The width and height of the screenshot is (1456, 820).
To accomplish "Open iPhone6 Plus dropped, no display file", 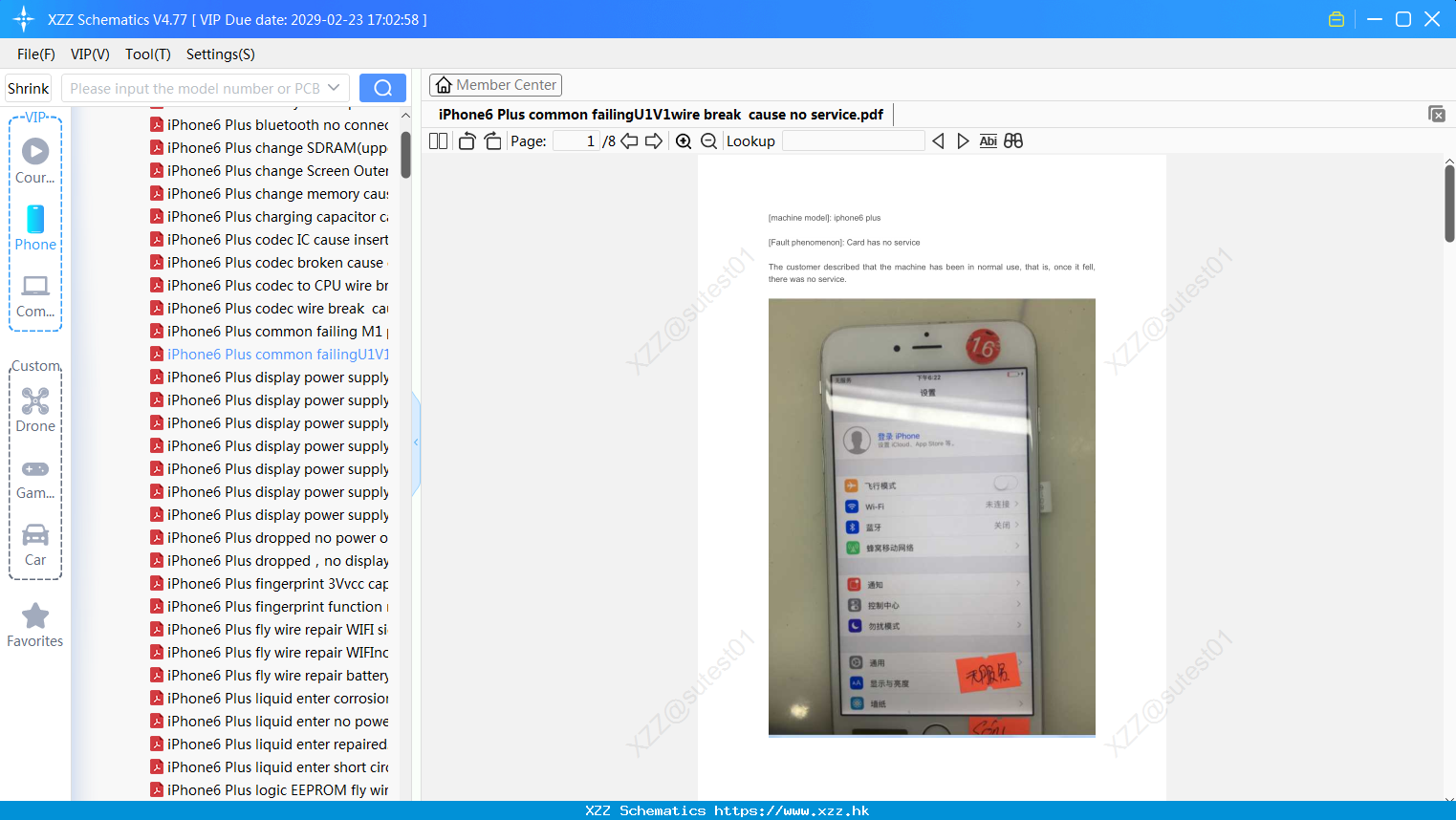I will [x=270, y=561].
